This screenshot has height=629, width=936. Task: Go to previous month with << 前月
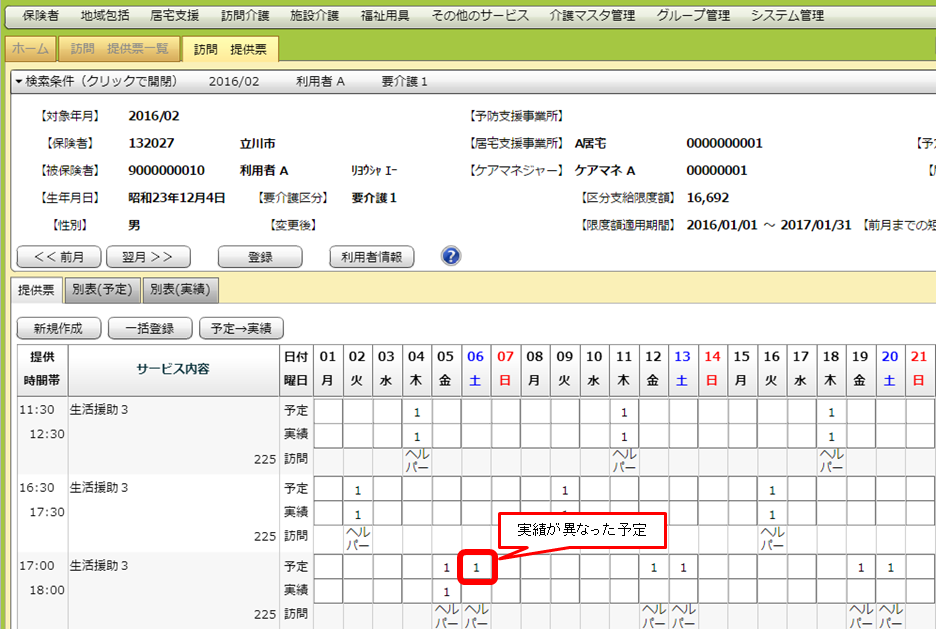pyautogui.click(x=59, y=257)
